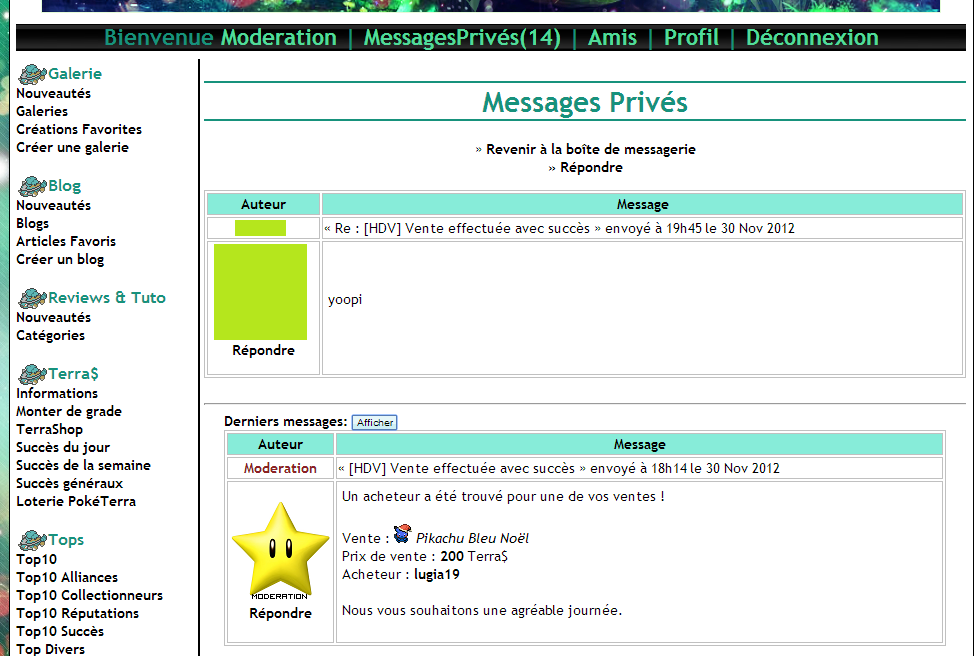This screenshot has height=656, width=974.
Task: Open the Blog section heading
Action: pos(65,186)
